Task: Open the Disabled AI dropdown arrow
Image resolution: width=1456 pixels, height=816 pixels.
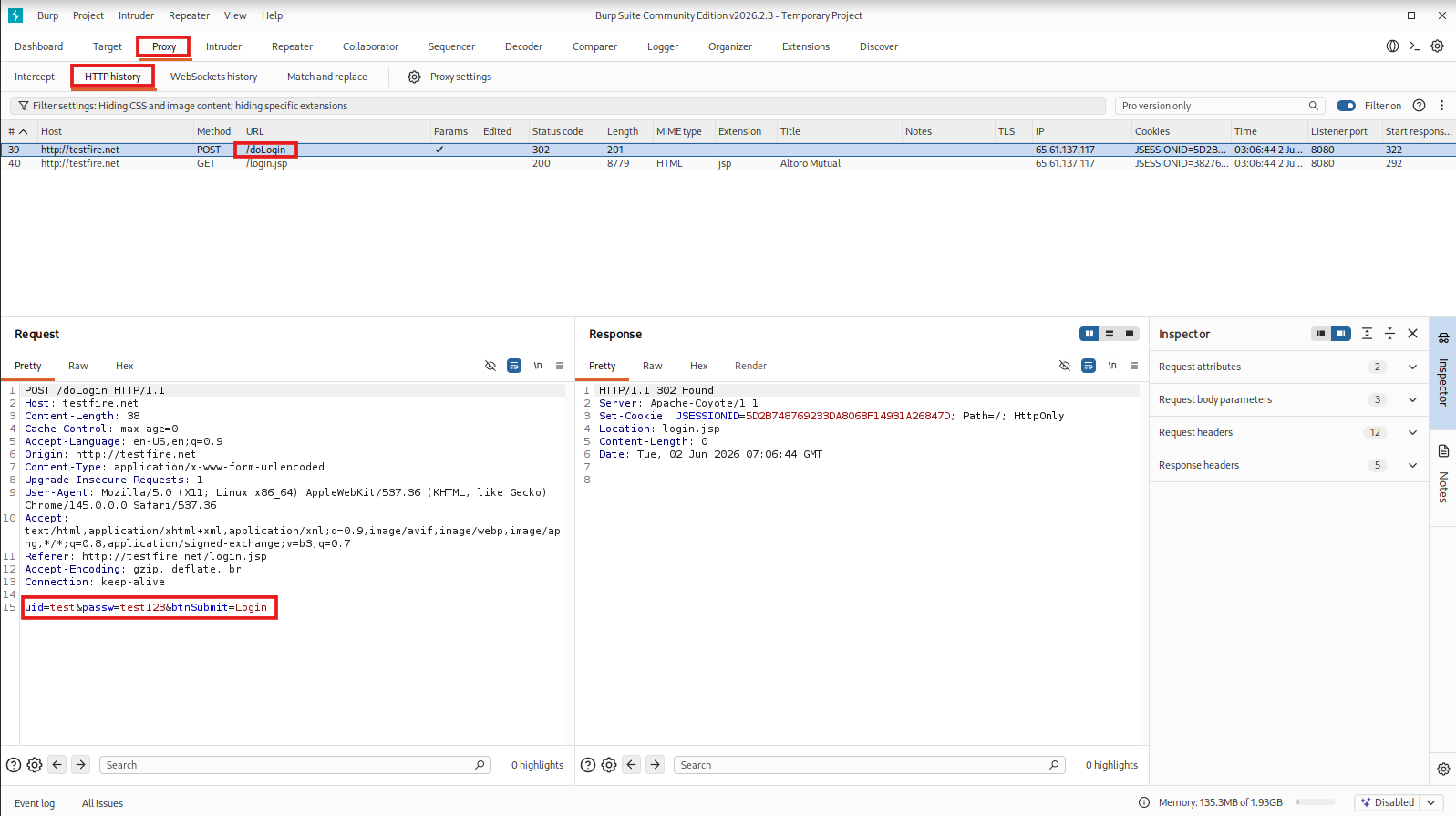Action: 1431,802
